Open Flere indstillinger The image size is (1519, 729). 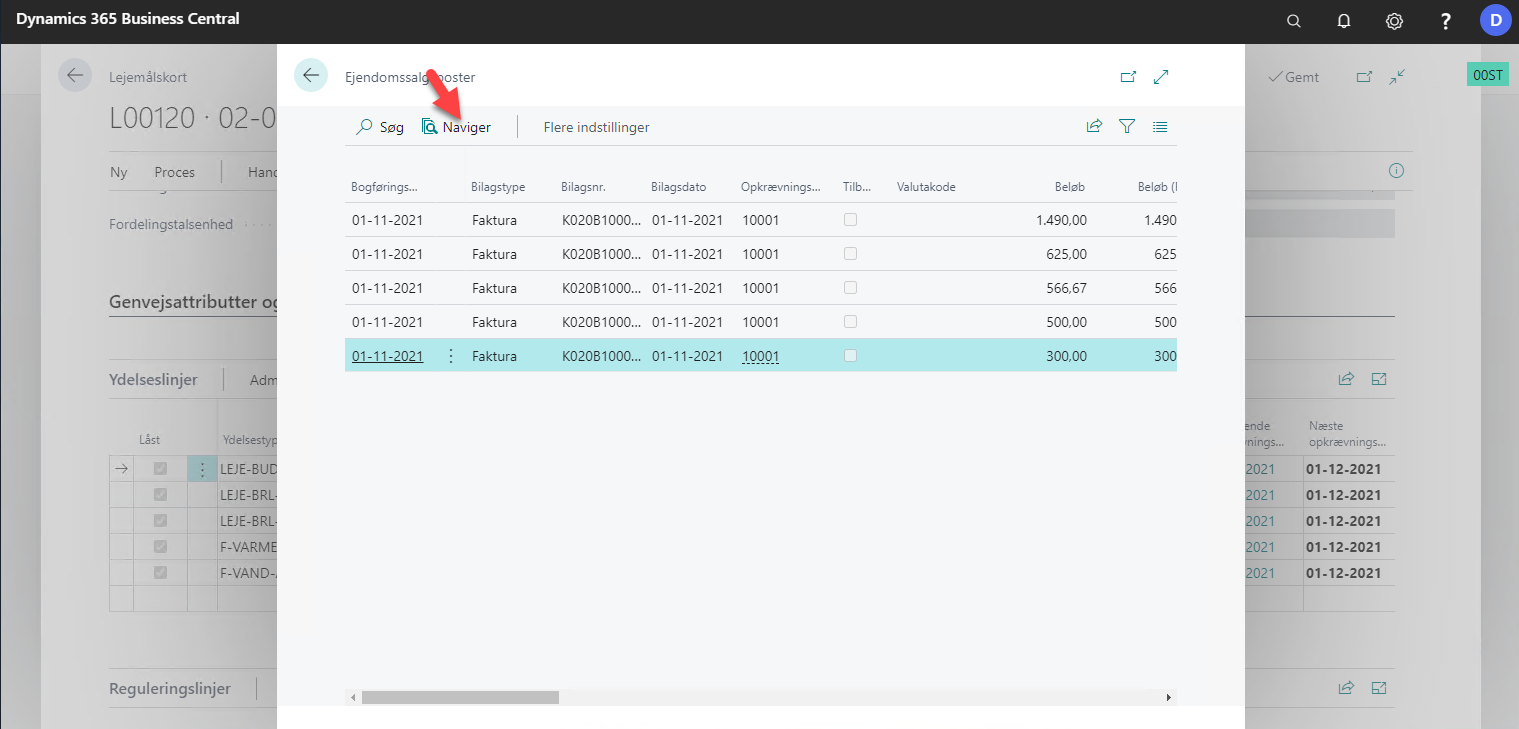click(596, 127)
